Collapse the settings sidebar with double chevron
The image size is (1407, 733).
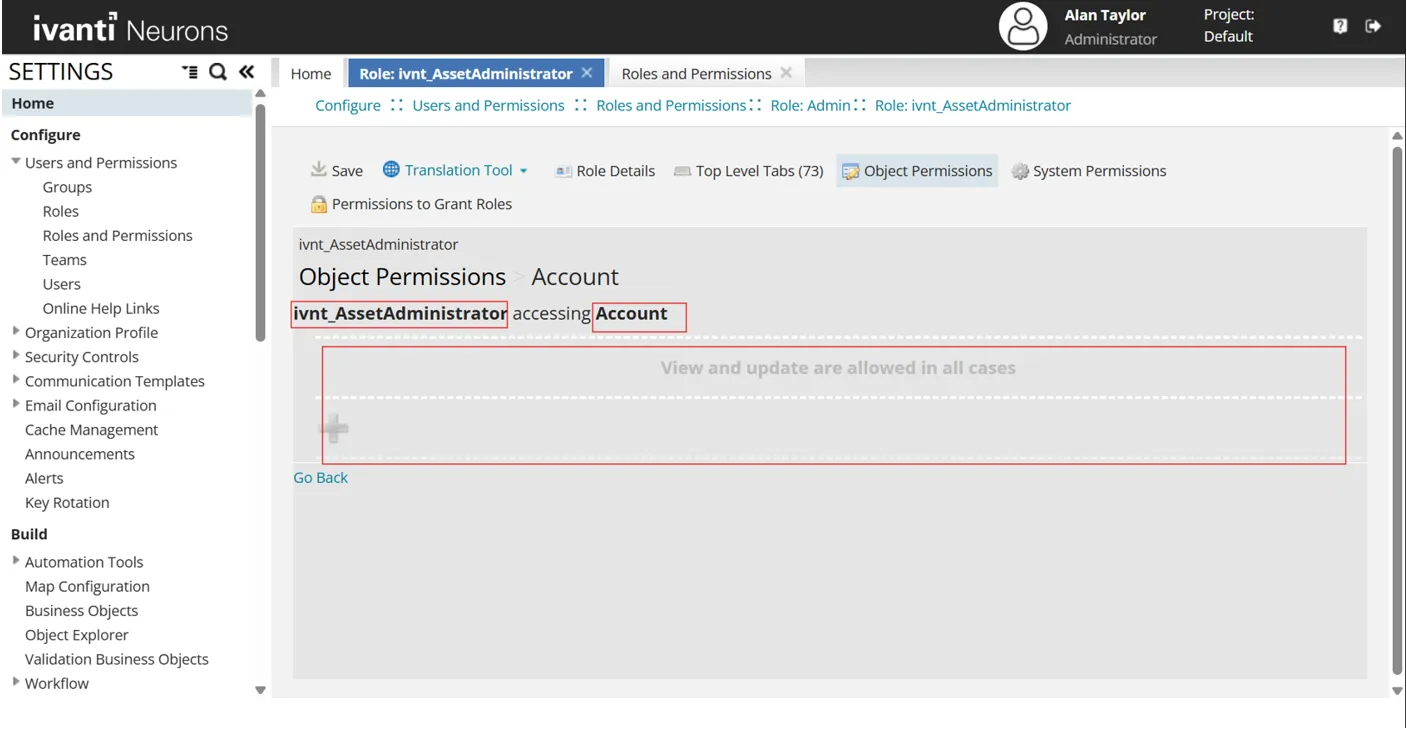click(x=246, y=71)
